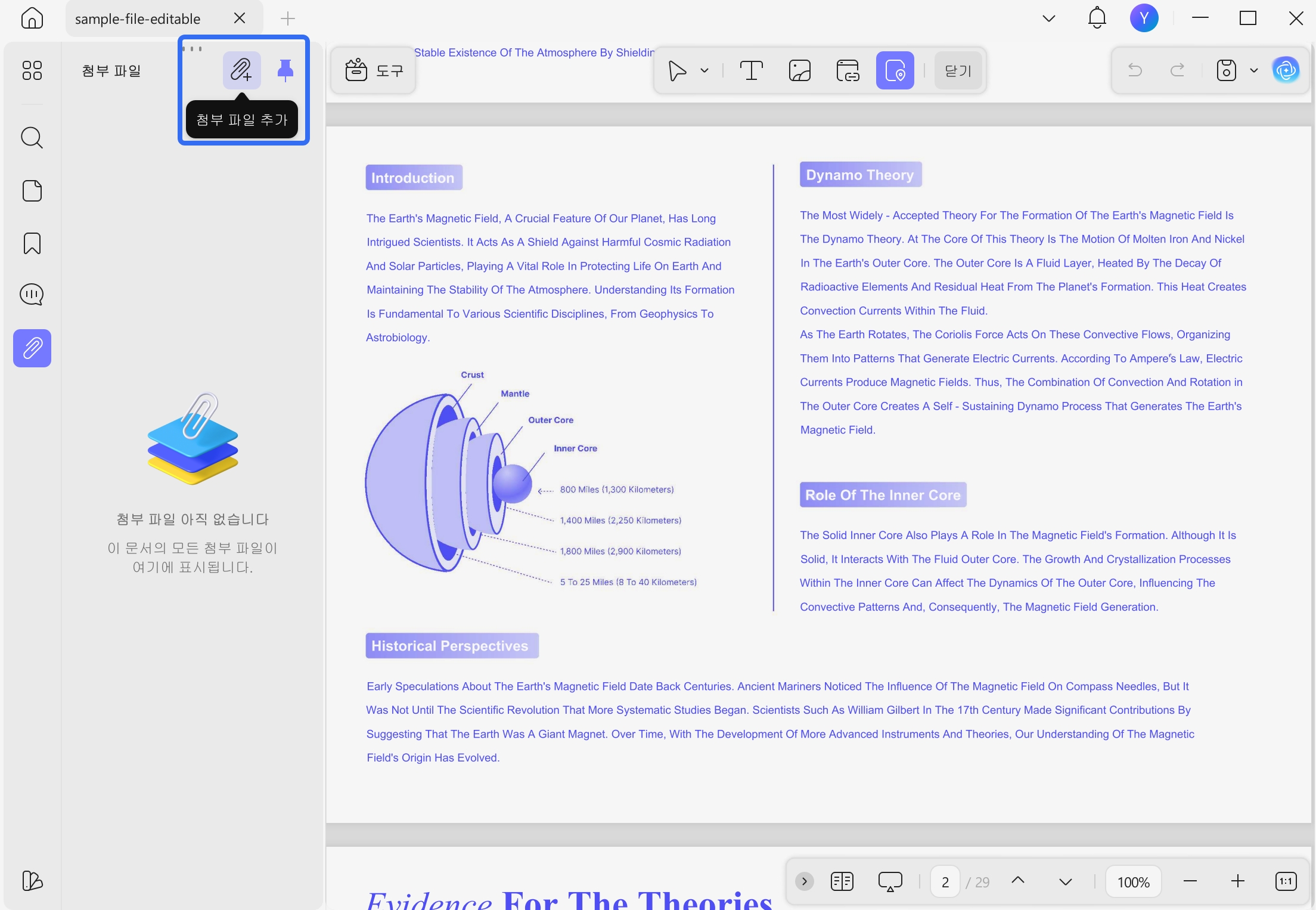Go to the Home screen icon
The height and width of the screenshot is (910, 1316).
pyautogui.click(x=32, y=18)
